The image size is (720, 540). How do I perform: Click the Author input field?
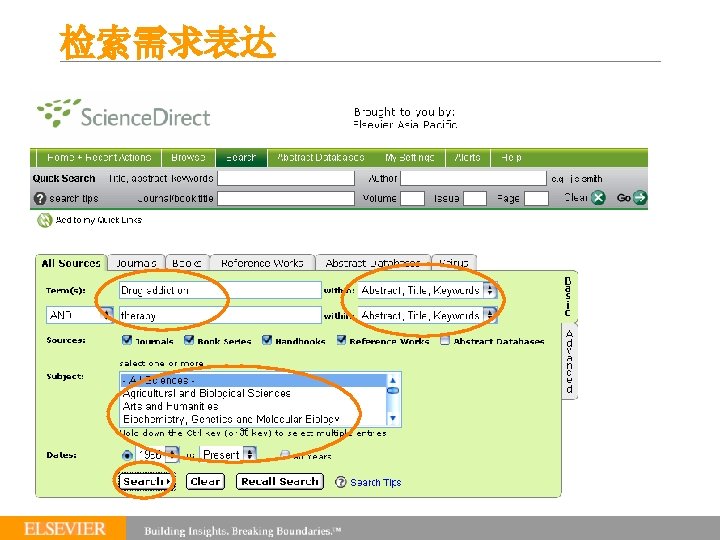point(473,178)
